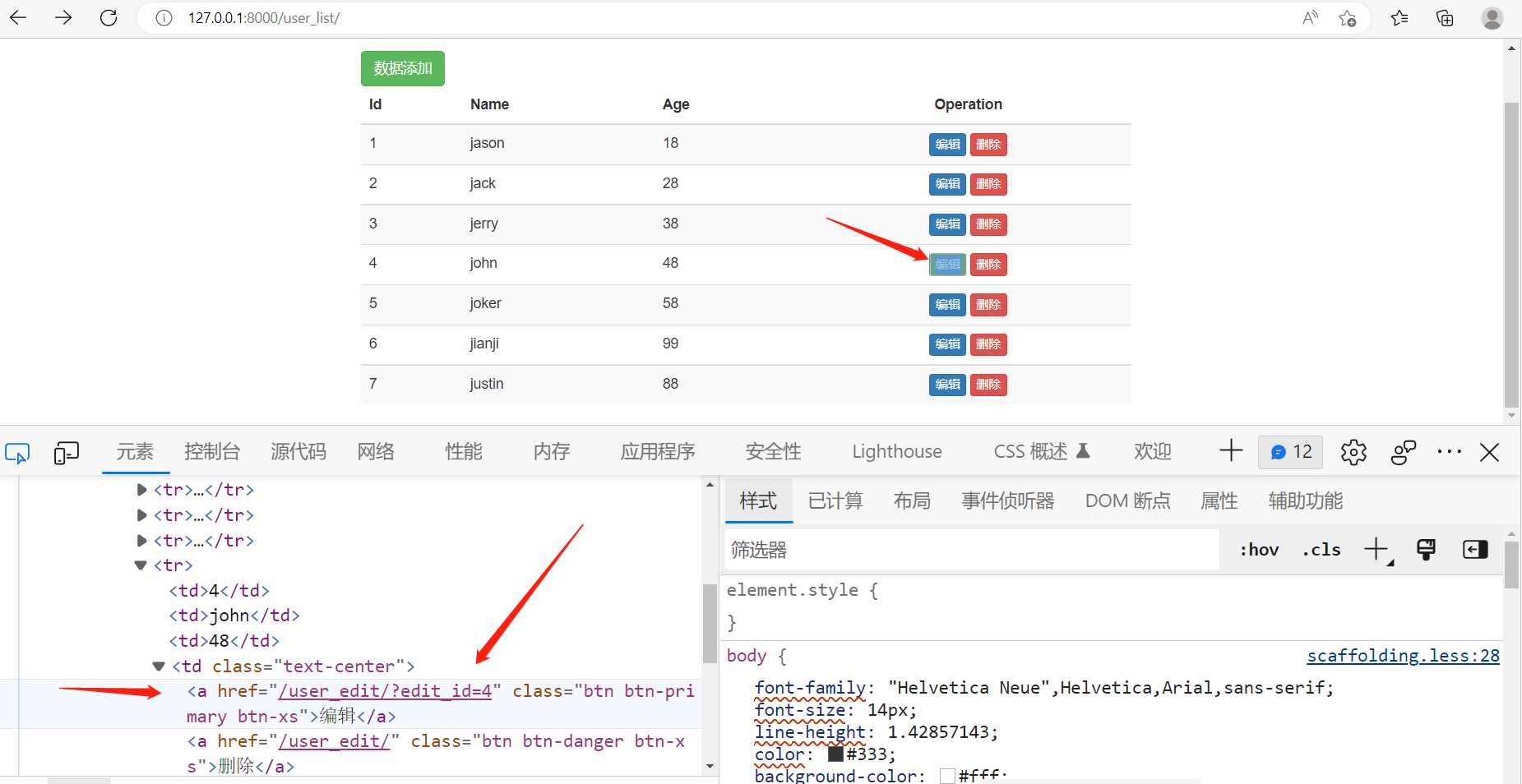
Task: Switch to the 元素 tab
Action: tap(135, 452)
